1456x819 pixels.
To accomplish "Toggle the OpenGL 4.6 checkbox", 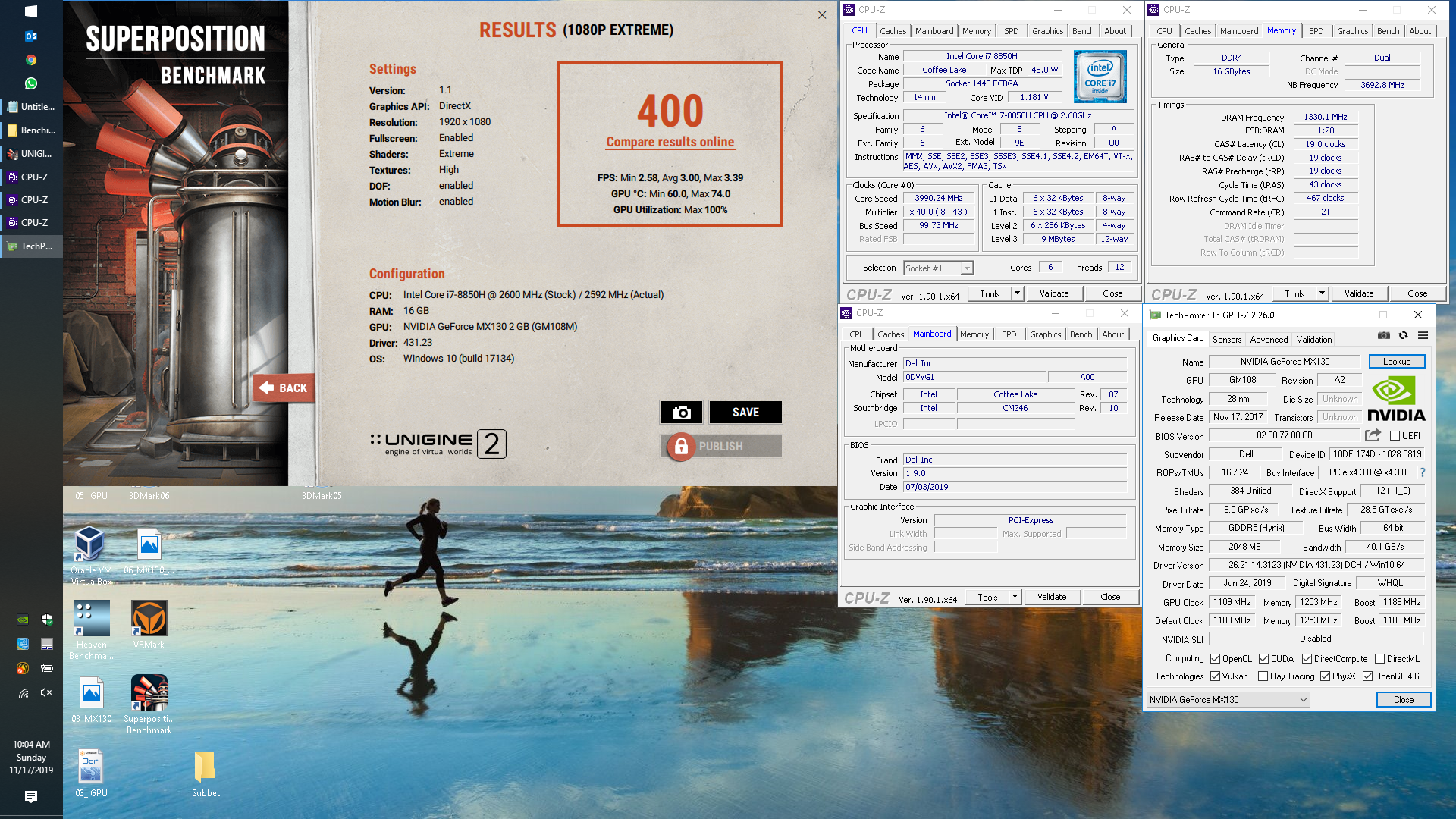I will (x=1367, y=676).
